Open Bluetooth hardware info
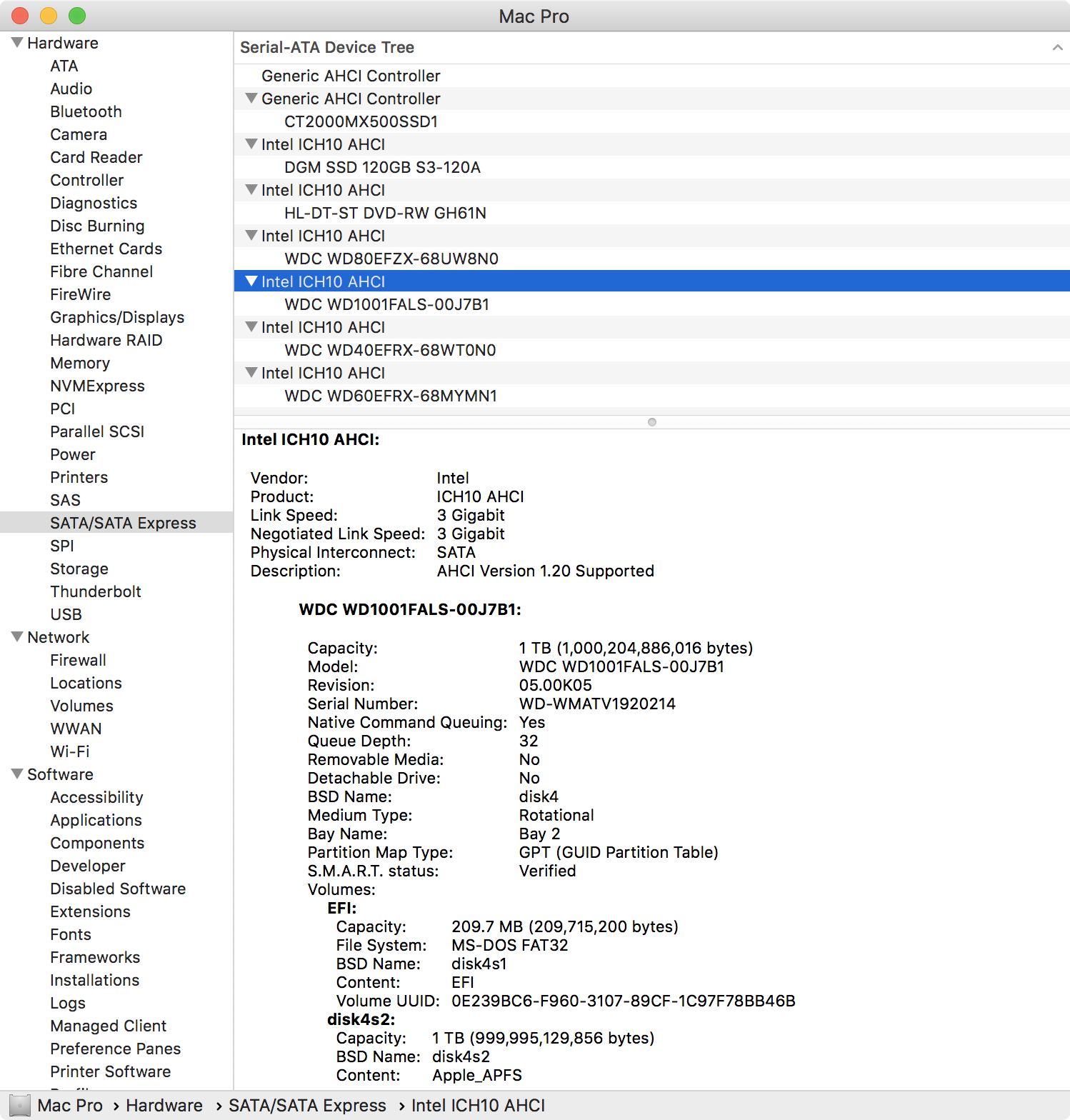 click(x=86, y=111)
